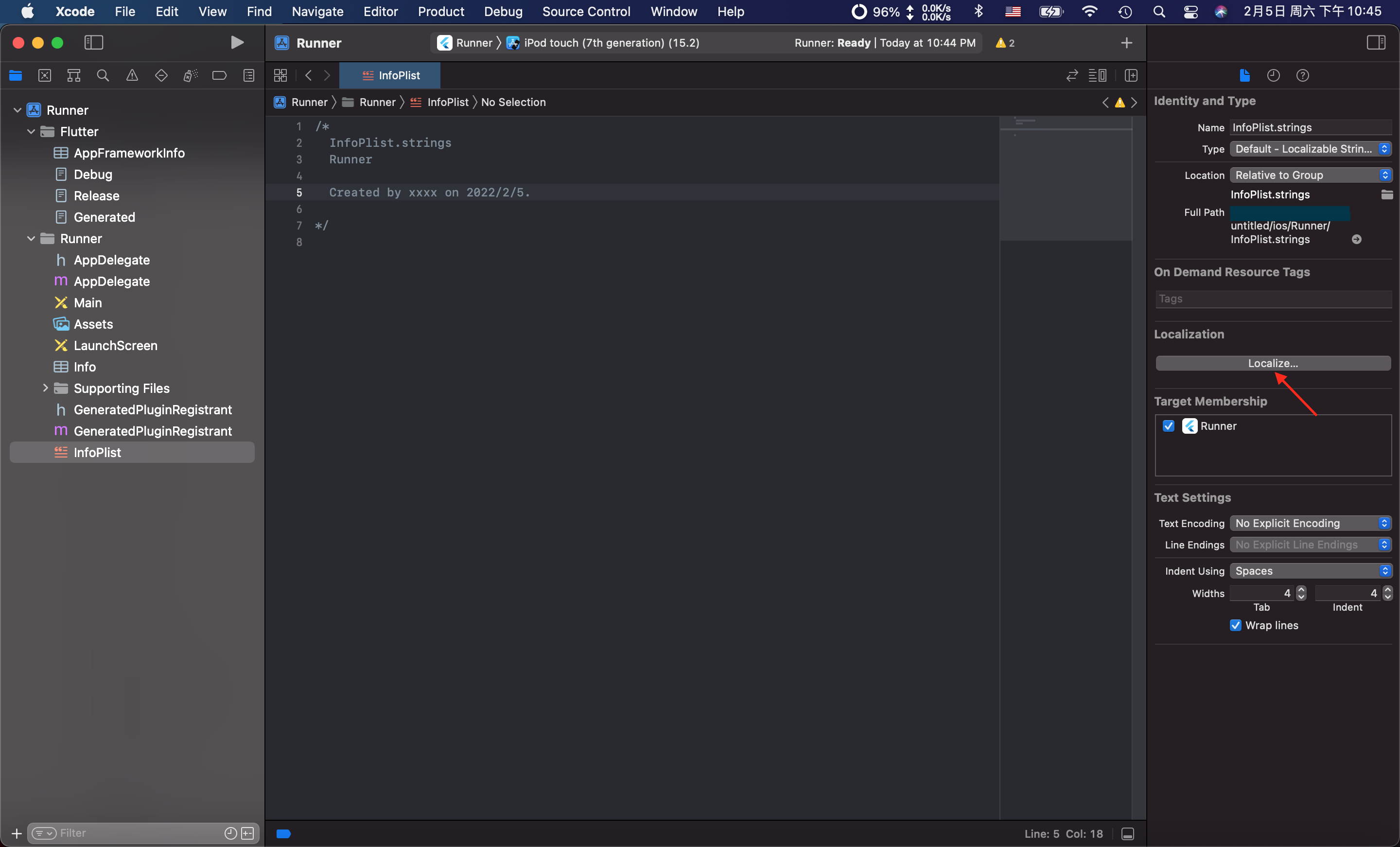Open the Editor menu
The height and width of the screenshot is (847, 1400).
pos(380,11)
